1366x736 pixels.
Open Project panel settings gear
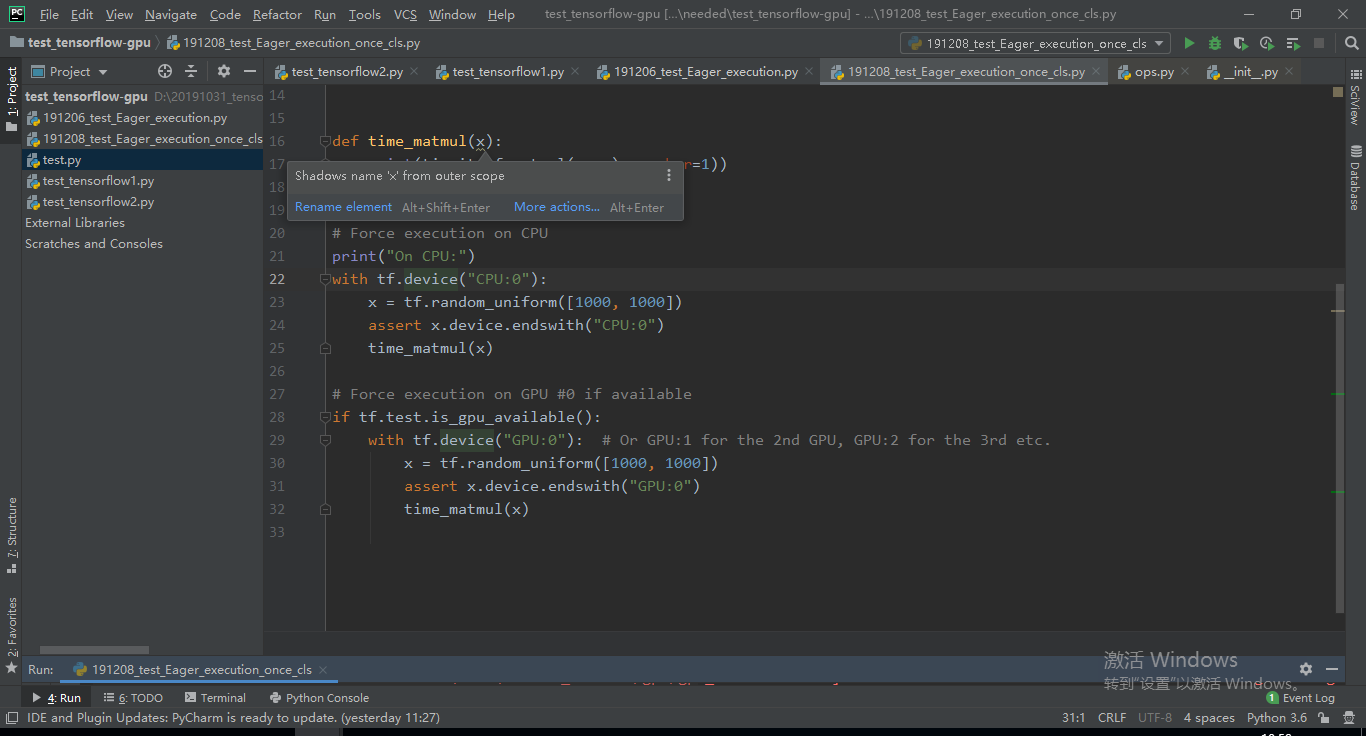223,71
